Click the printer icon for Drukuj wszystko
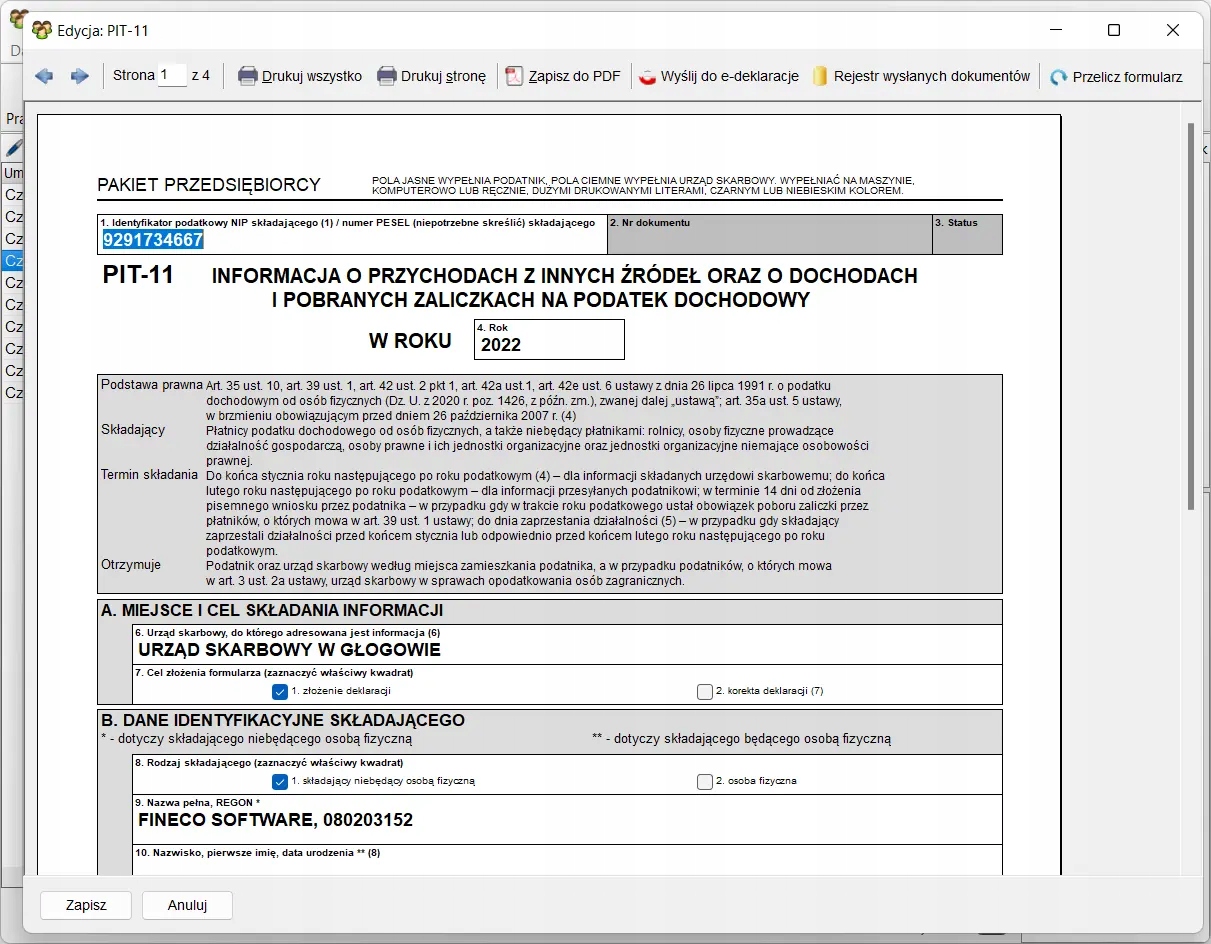1211x944 pixels. 248,76
